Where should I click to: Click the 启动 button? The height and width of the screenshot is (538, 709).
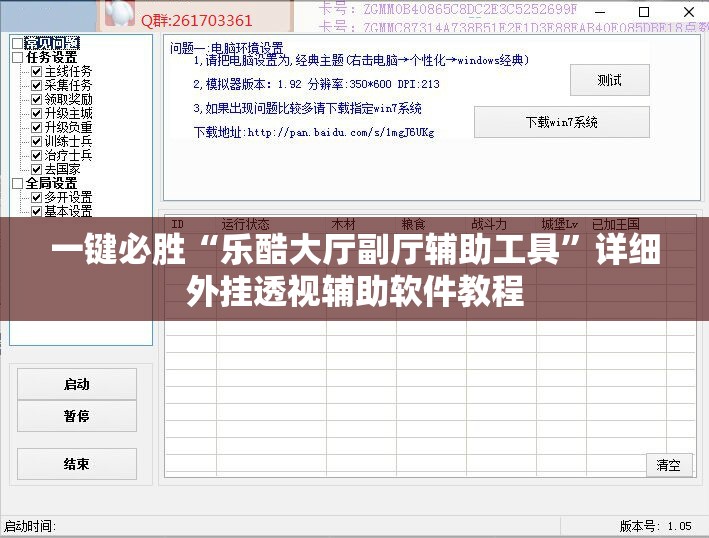pos(77,384)
